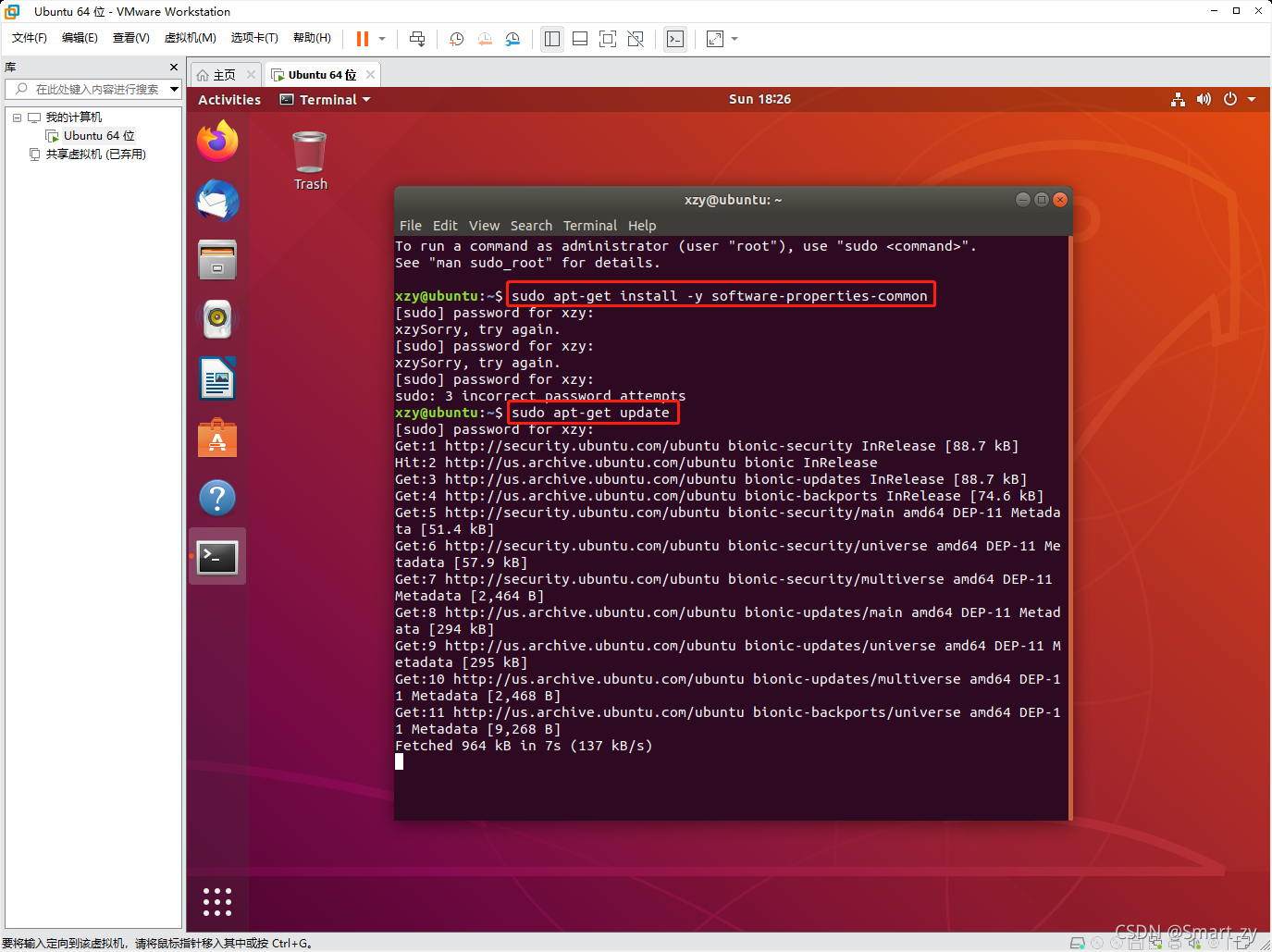Launch Thunderbird Mail from the dock
1272x952 pixels.
tap(217, 201)
